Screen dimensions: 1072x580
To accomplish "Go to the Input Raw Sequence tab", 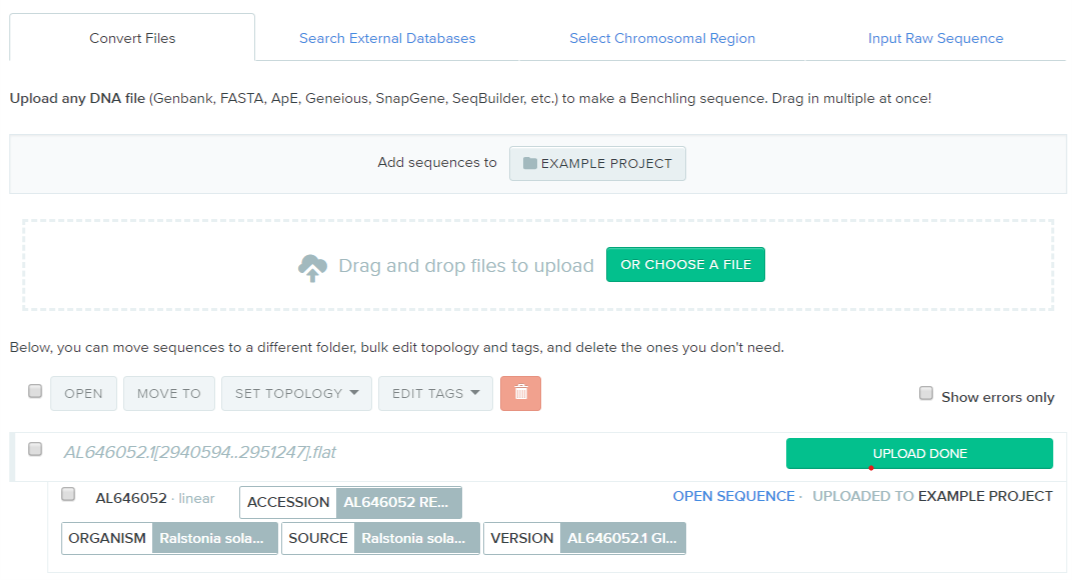I will (x=935, y=38).
